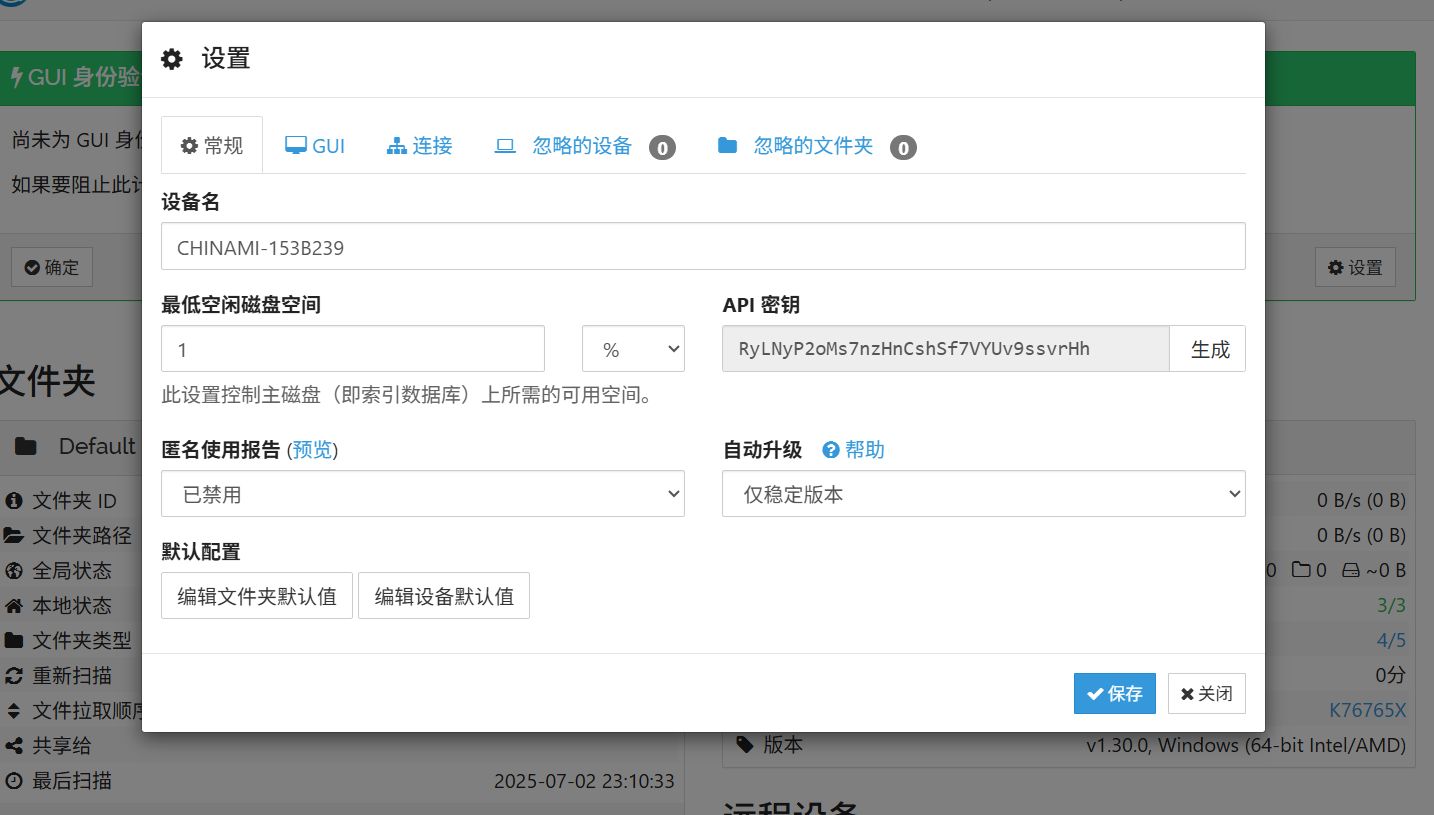Click the 文件夹类型 folder icon
This screenshot has height=815, width=1434.
[14, 640]
